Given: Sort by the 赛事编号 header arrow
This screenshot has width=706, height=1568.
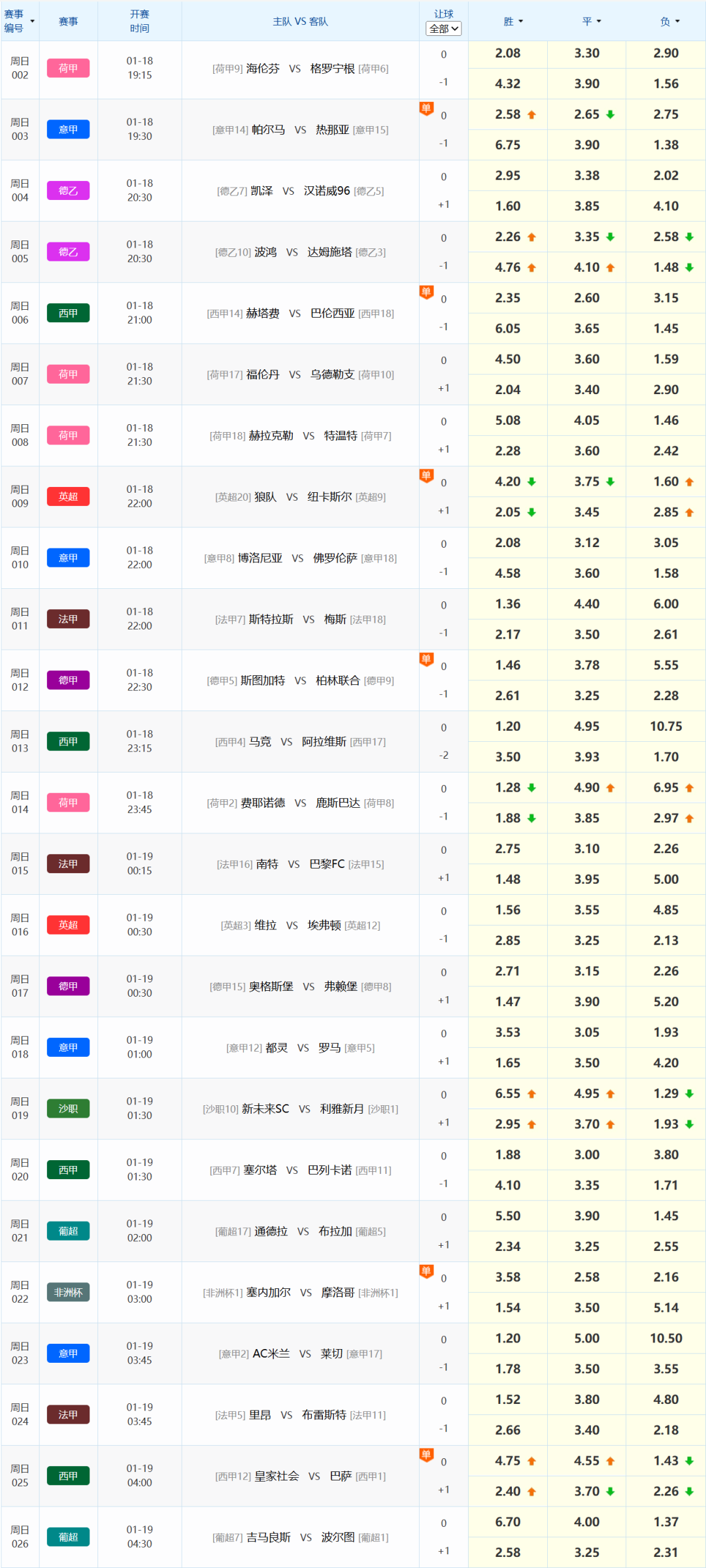Looking at the screenshot, I should 32,22.
